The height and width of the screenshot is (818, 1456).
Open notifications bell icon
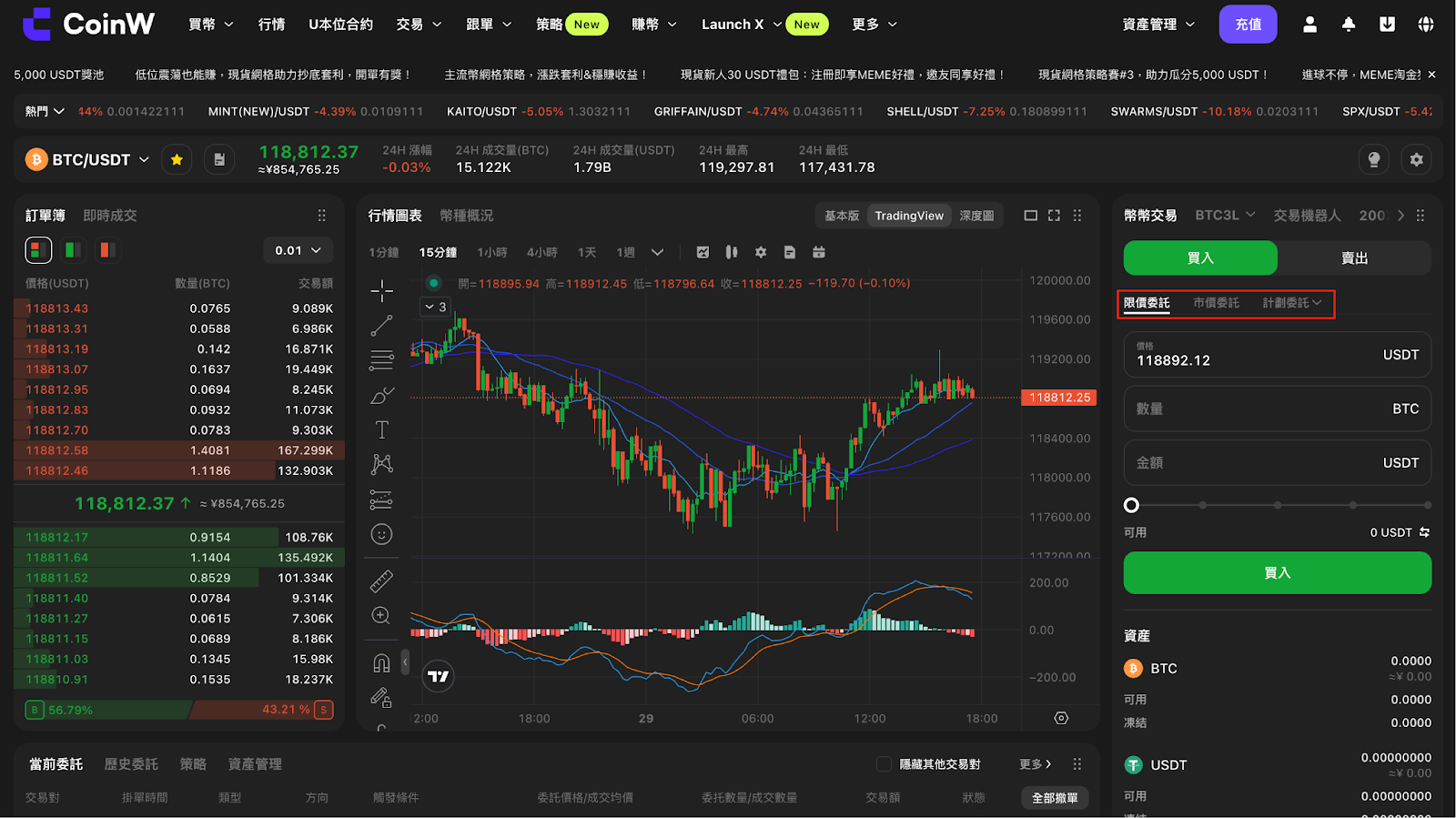click(1349, 25)
